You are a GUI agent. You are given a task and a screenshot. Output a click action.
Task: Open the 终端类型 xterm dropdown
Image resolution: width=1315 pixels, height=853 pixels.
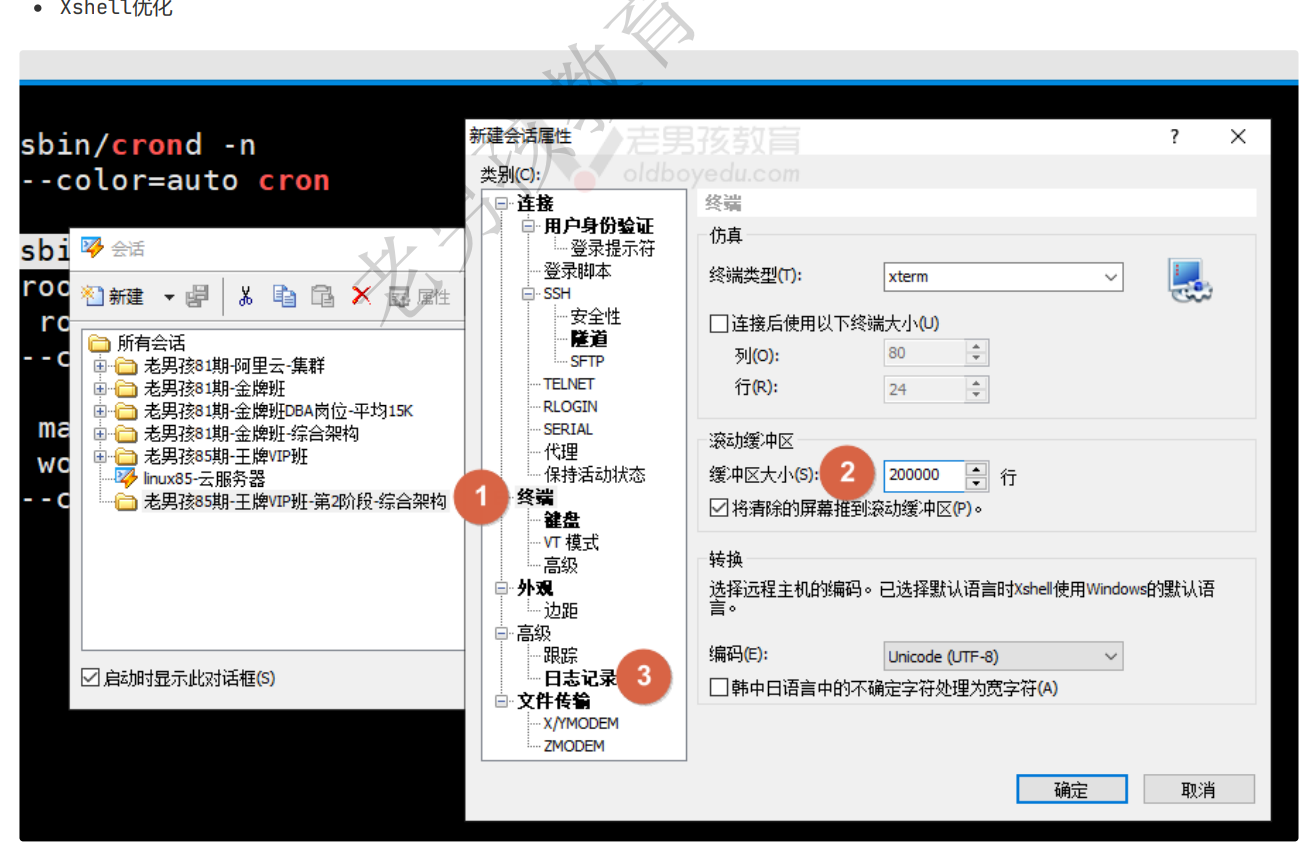(1110, 277)
